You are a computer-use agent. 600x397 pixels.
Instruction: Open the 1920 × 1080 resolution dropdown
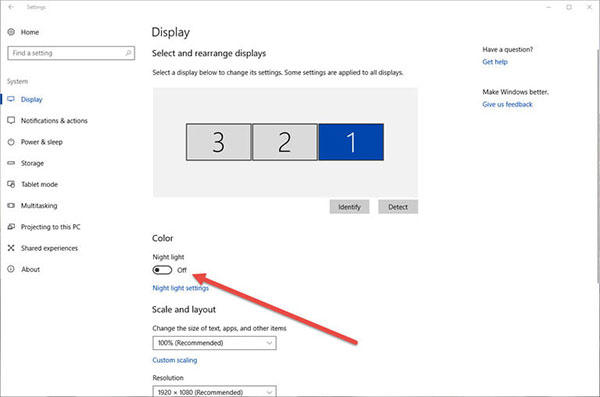coord(214,391)
